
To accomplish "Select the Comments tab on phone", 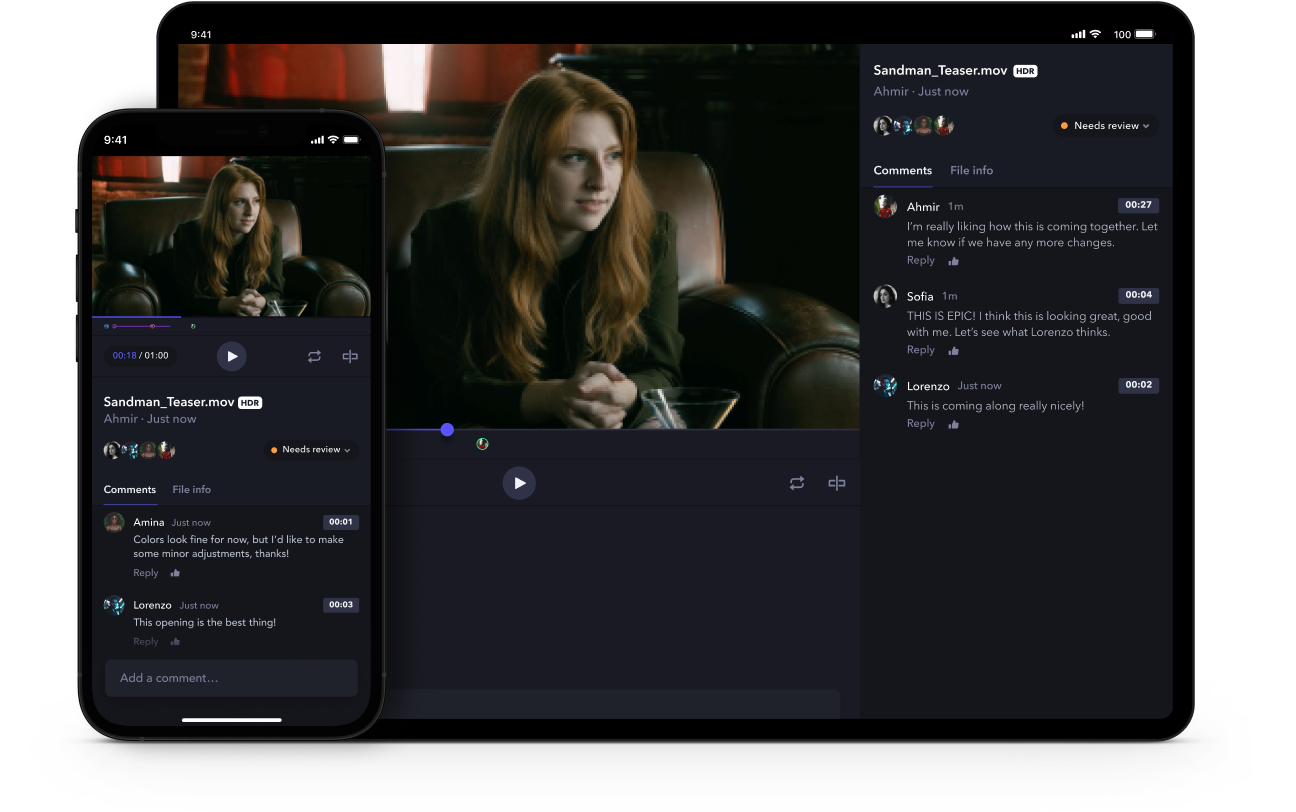I will click(130, 489).
